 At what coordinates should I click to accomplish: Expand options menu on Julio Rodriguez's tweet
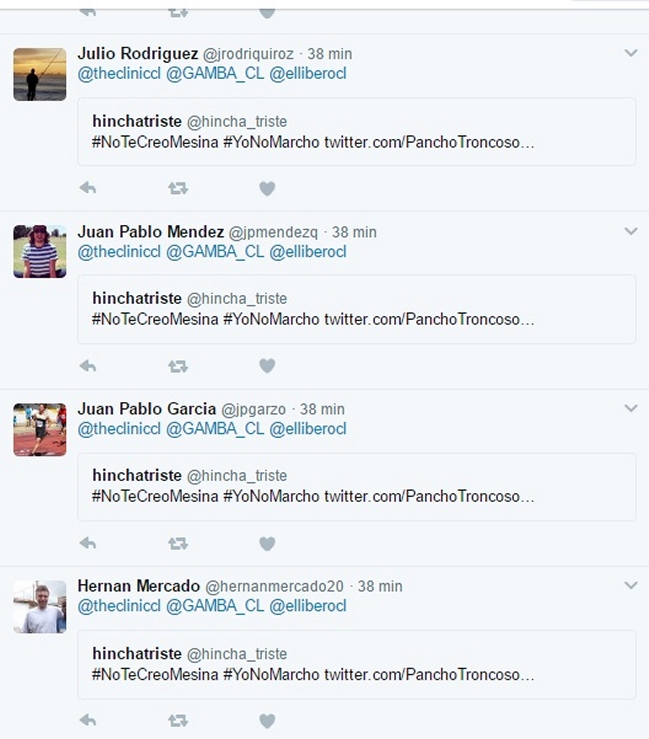pyautogui.click(x=630, y=53)
